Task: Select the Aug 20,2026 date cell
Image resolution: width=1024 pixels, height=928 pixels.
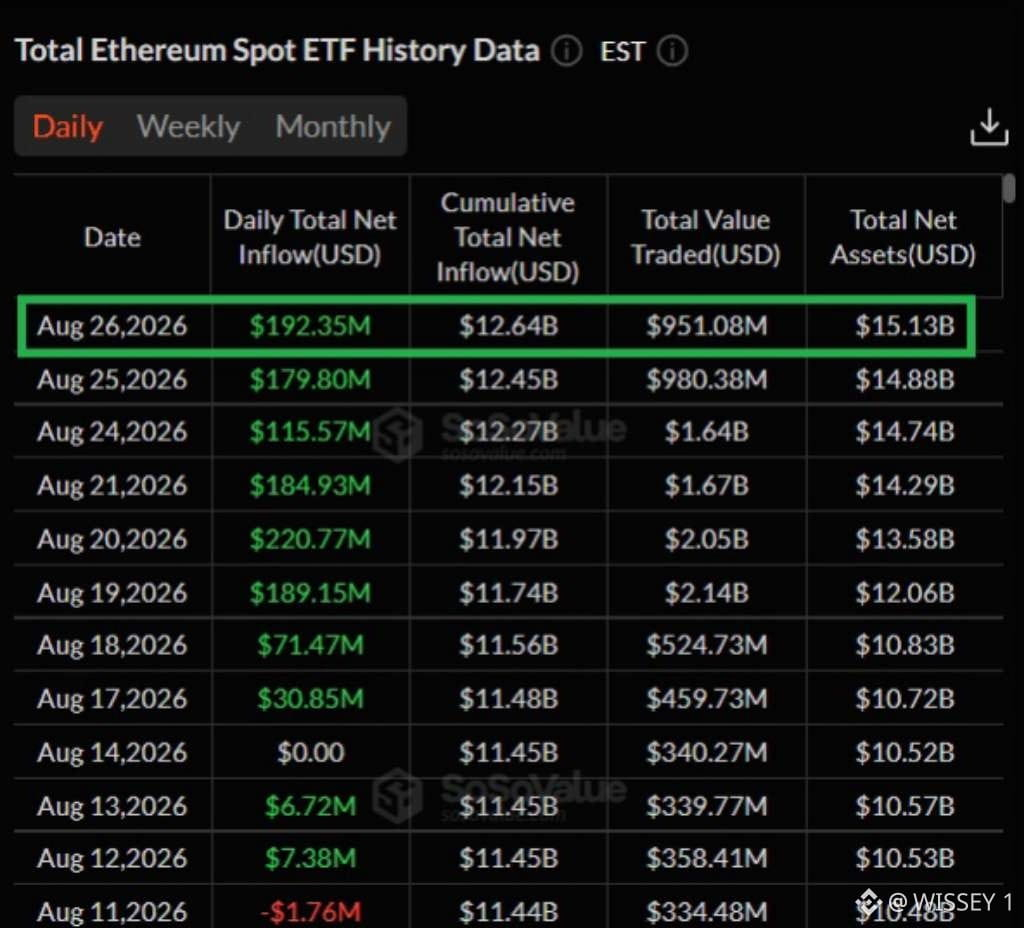Action: pos(112,539)
